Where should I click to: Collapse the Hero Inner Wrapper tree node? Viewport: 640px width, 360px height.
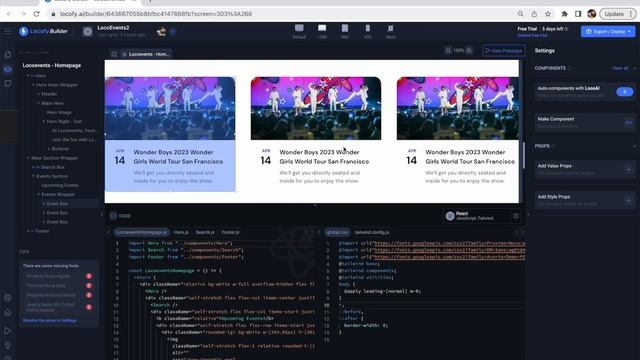coord(33,85)
